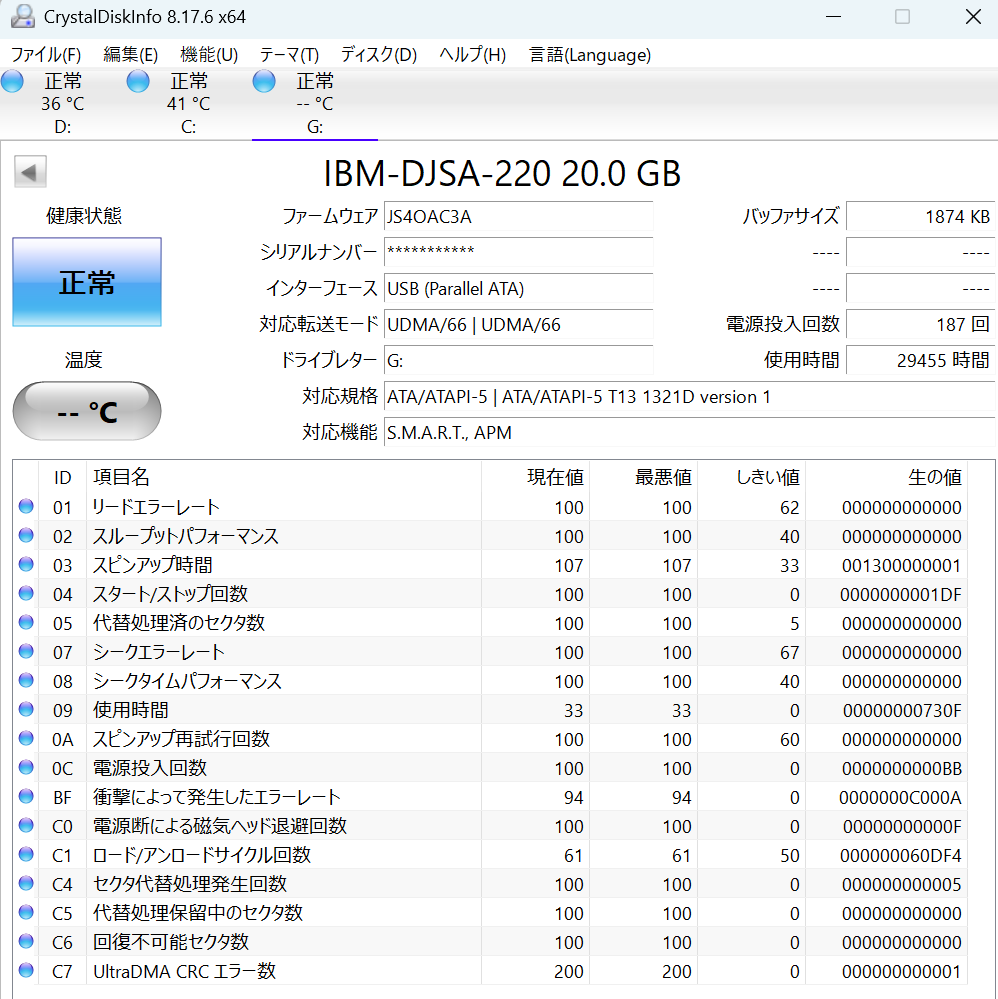The height and width of the screenshot is (999, 998).
Task: Open the テーマ(T) menu
Action: point(289,55)
